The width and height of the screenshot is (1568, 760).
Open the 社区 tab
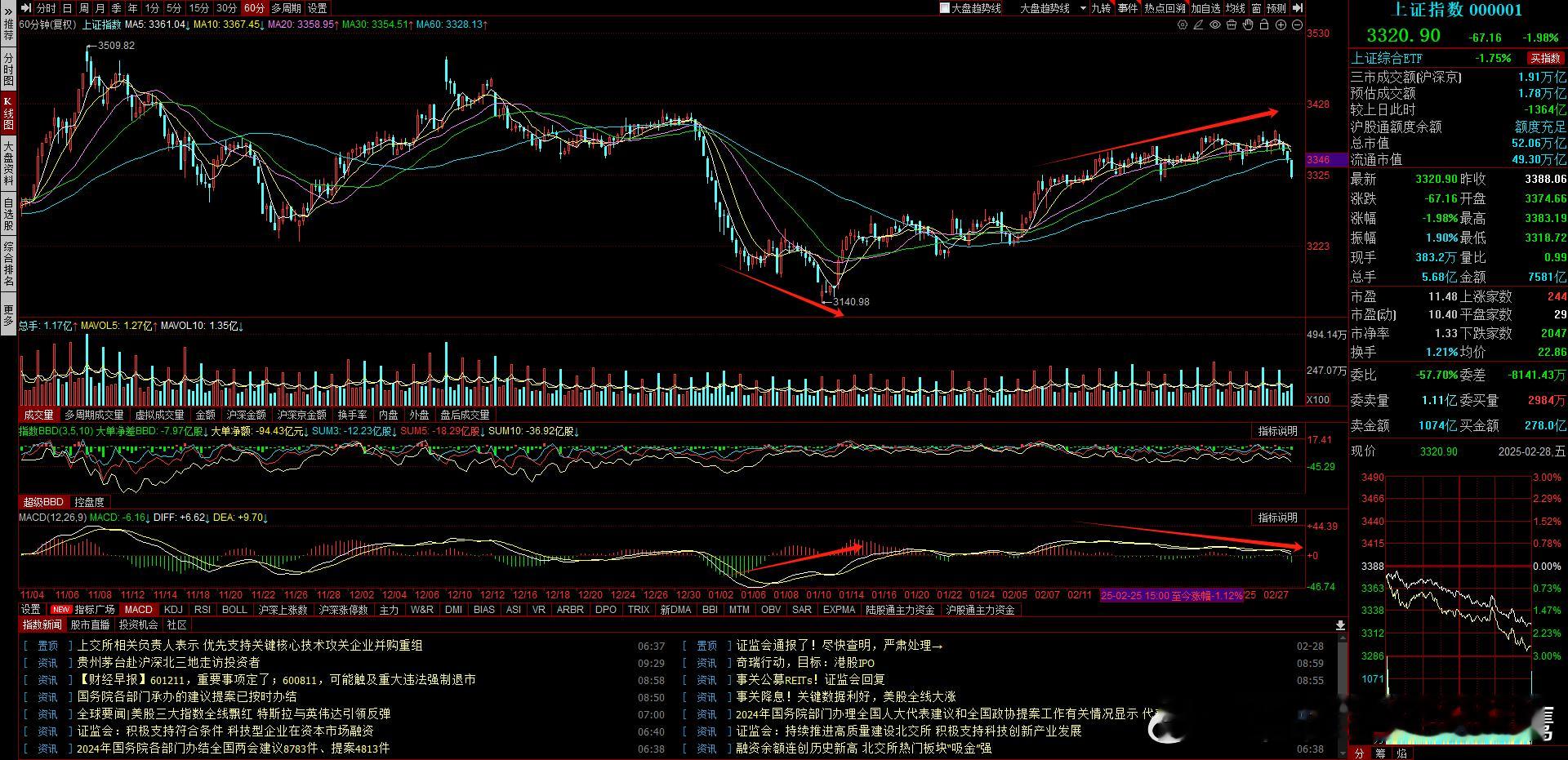176,625
